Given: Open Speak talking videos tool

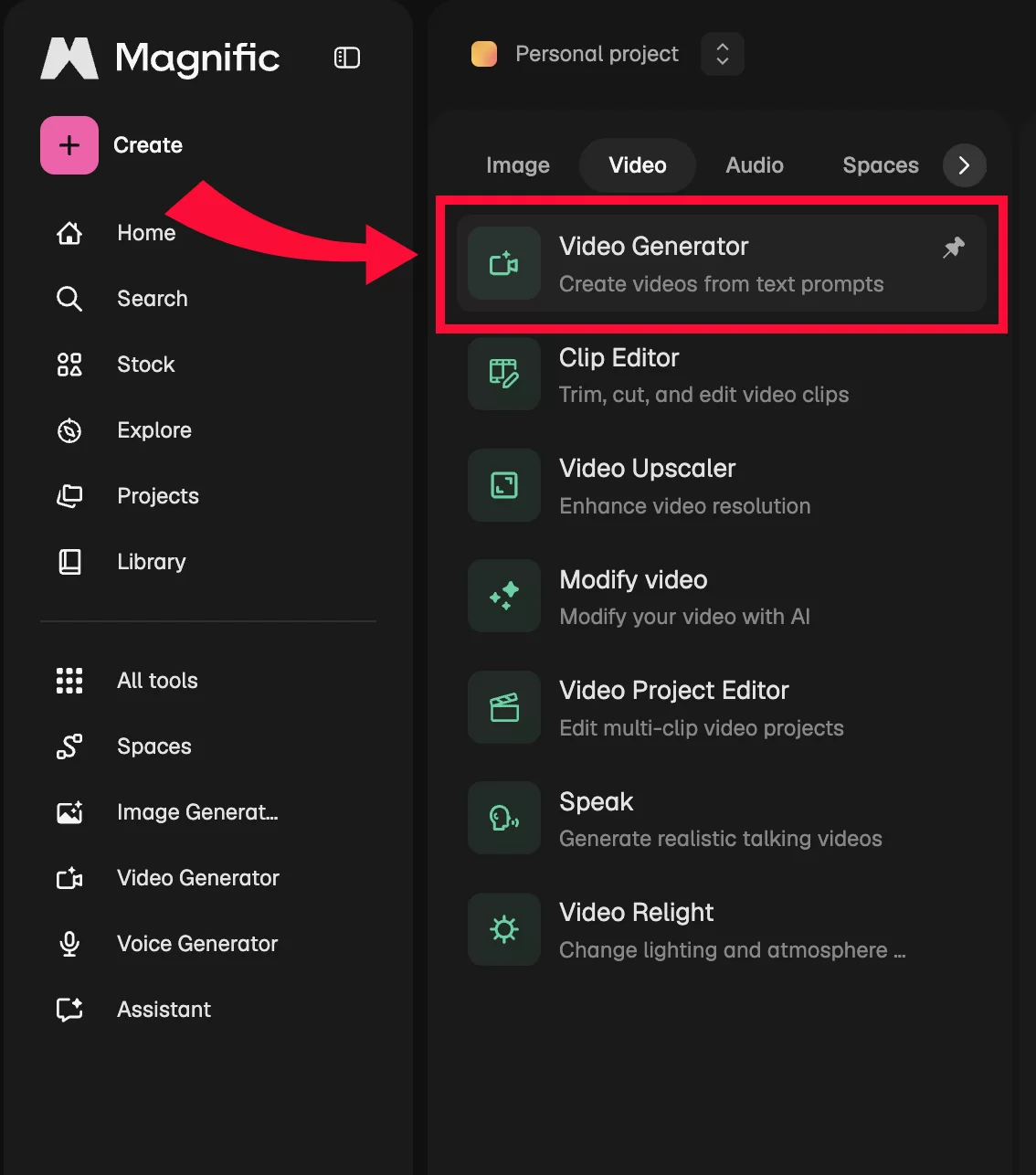Looking at the screenshot, I should (722, 819).
